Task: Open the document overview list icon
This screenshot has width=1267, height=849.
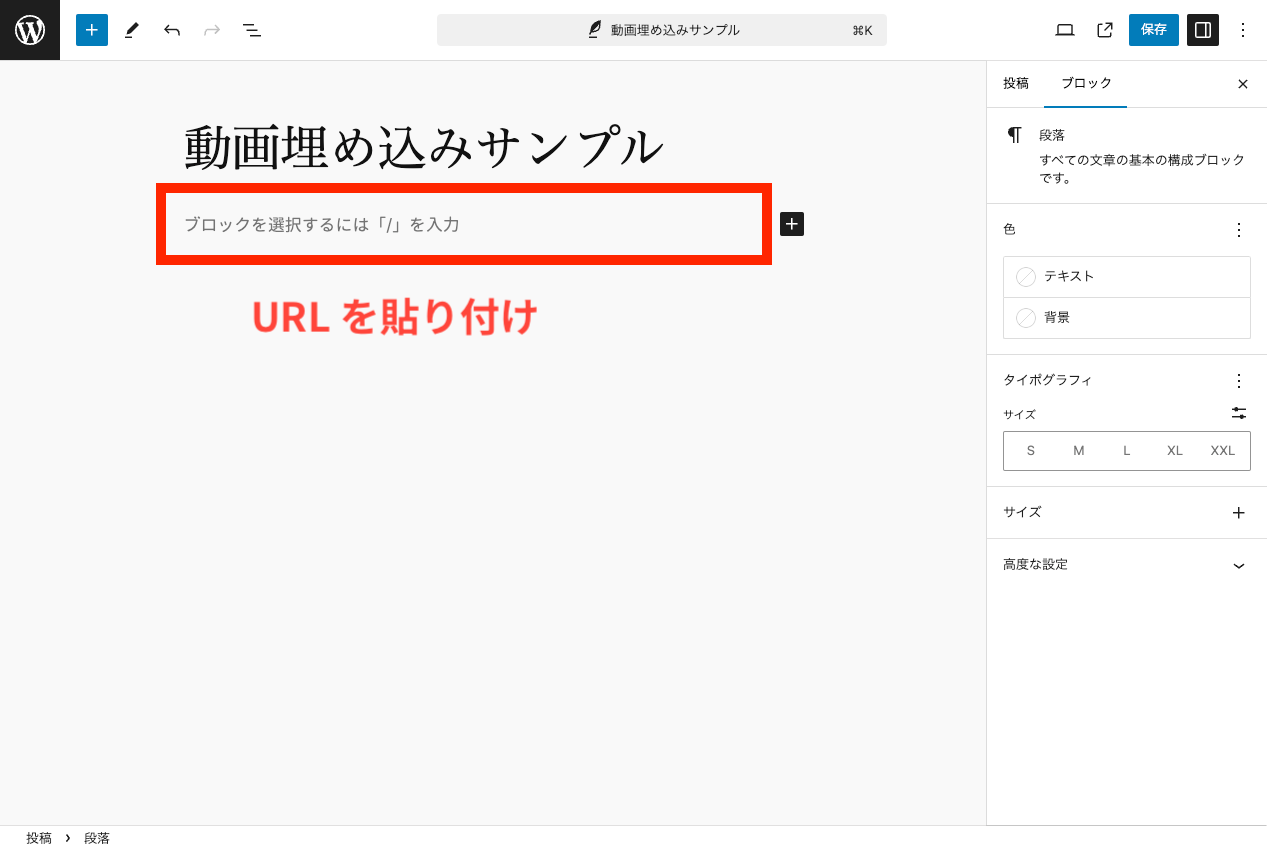Action: point(252,30)
